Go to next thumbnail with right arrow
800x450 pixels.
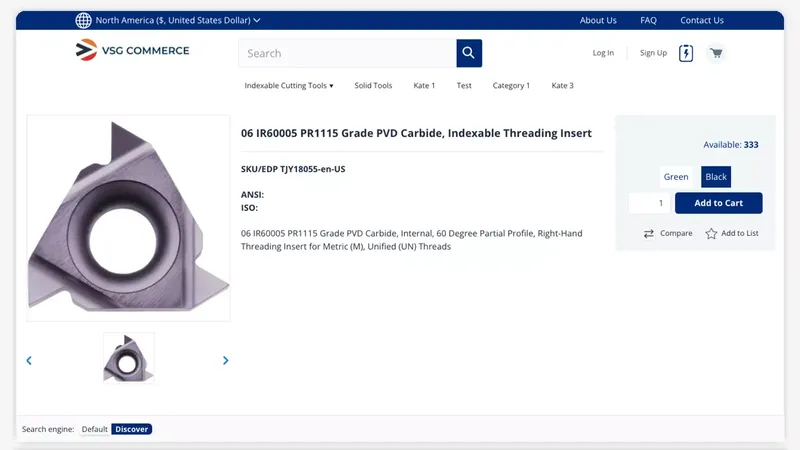pos(225,360)
